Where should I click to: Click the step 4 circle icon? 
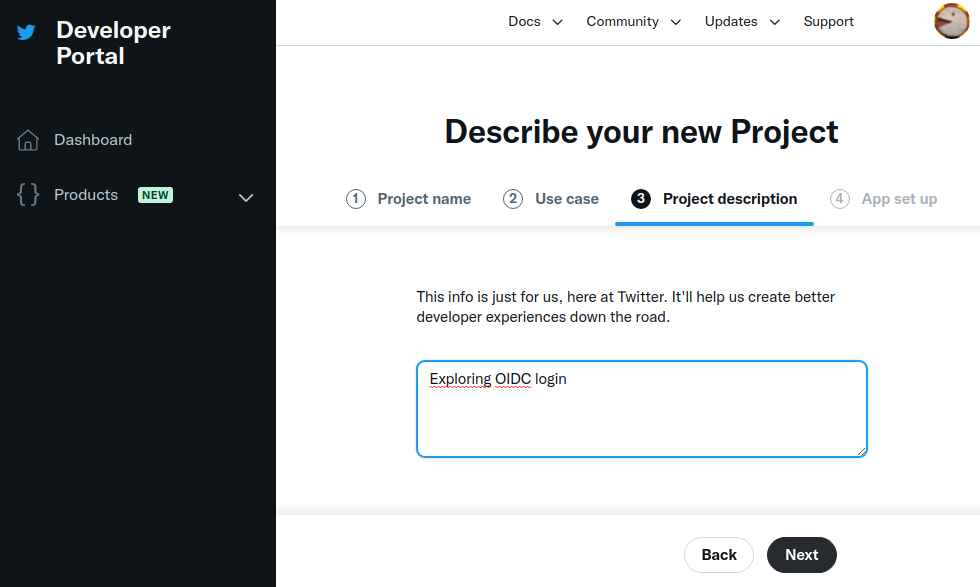840,199
